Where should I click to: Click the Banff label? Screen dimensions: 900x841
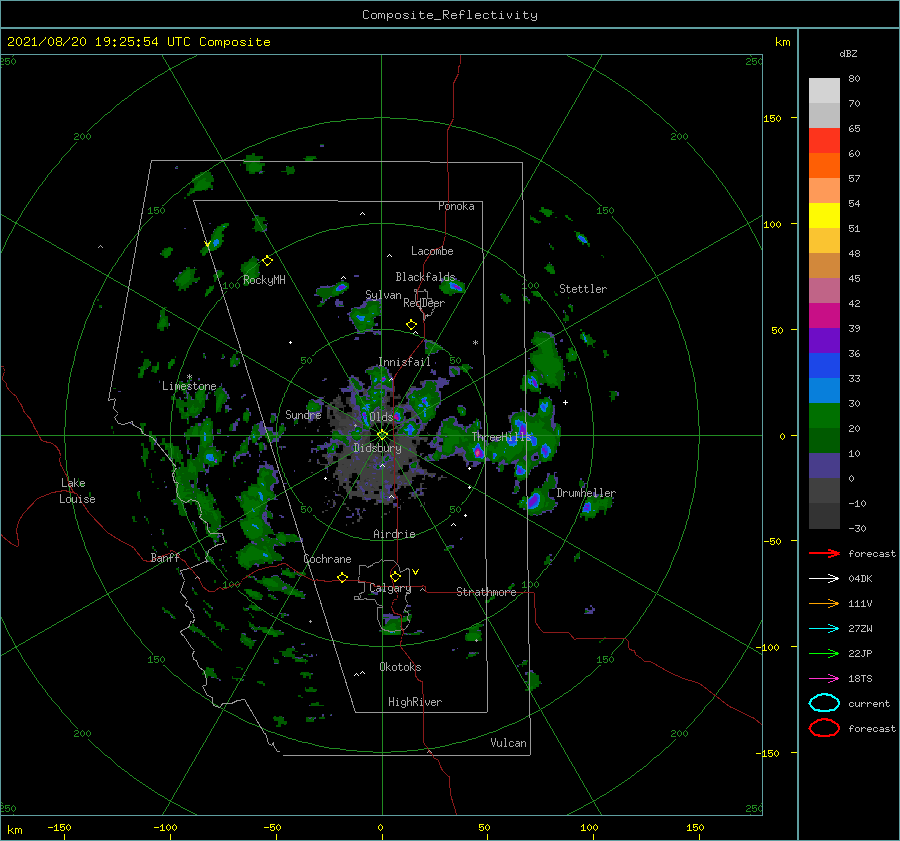(165, 557)
